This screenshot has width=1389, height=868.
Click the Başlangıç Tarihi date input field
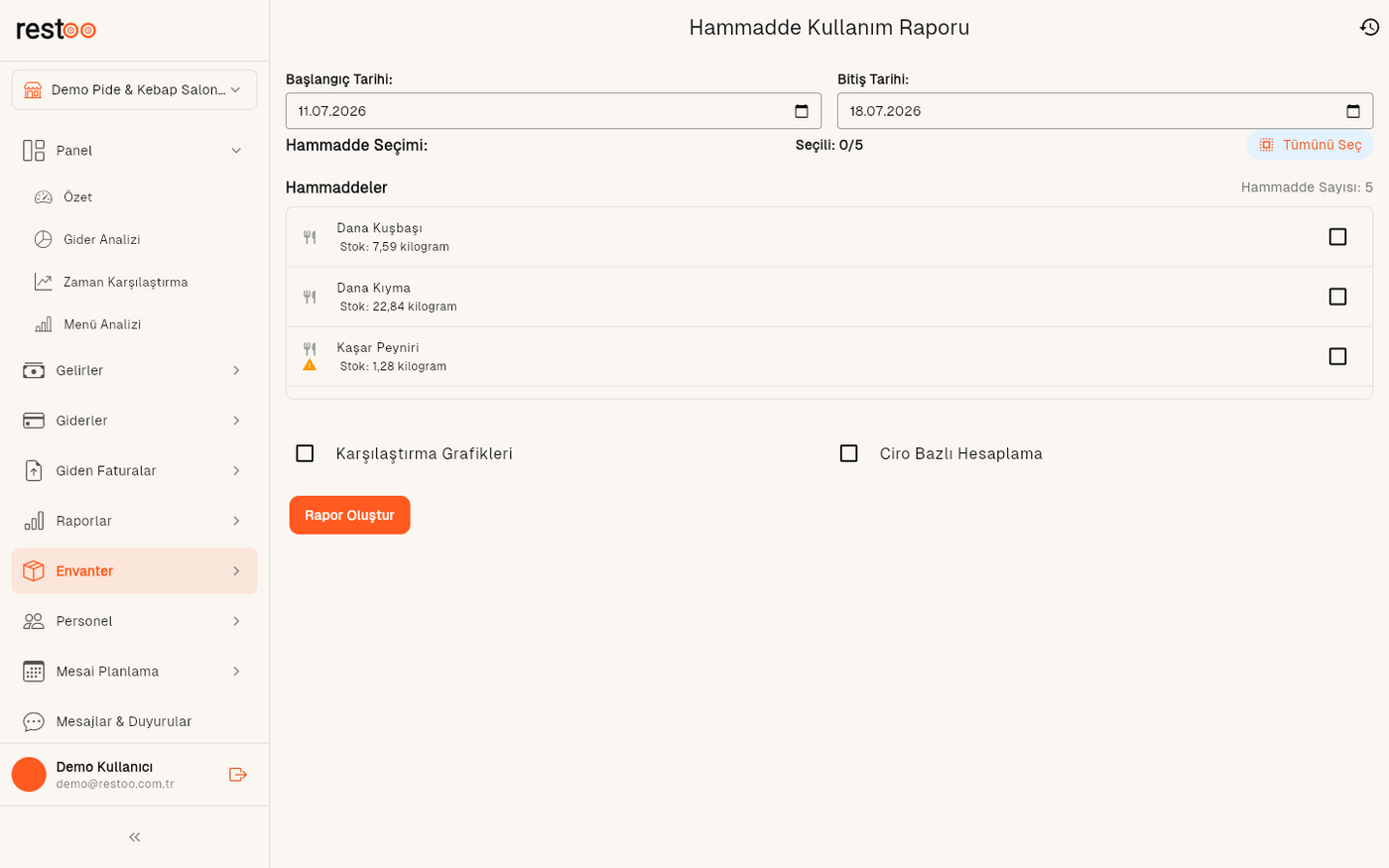(x=554, y=111)
